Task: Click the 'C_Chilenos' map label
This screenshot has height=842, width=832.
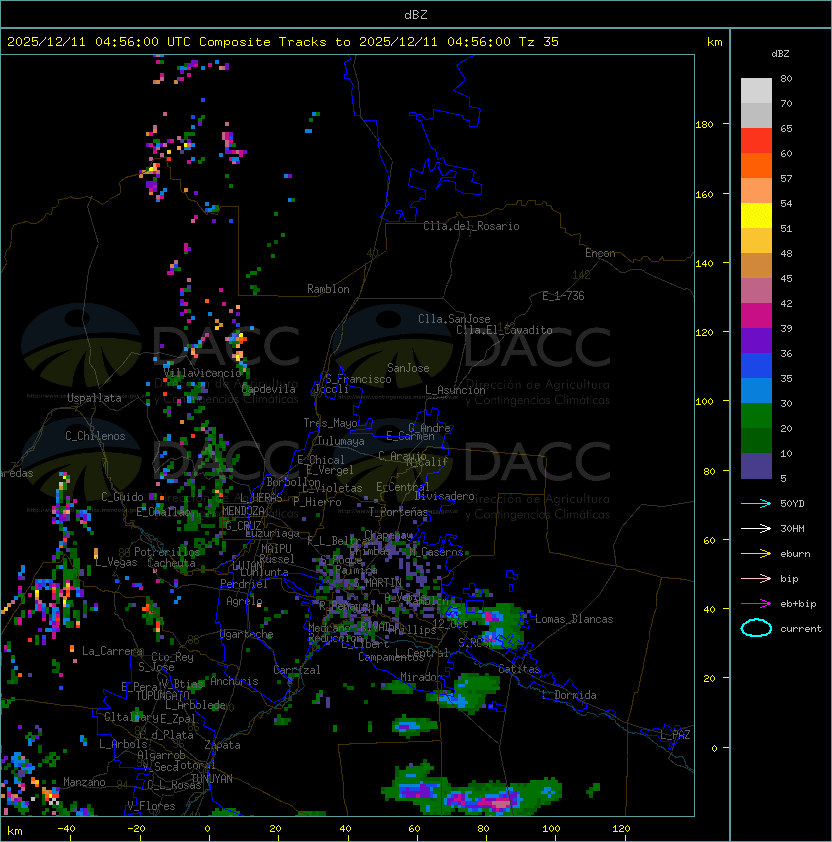Action: [x=95, y=436]
